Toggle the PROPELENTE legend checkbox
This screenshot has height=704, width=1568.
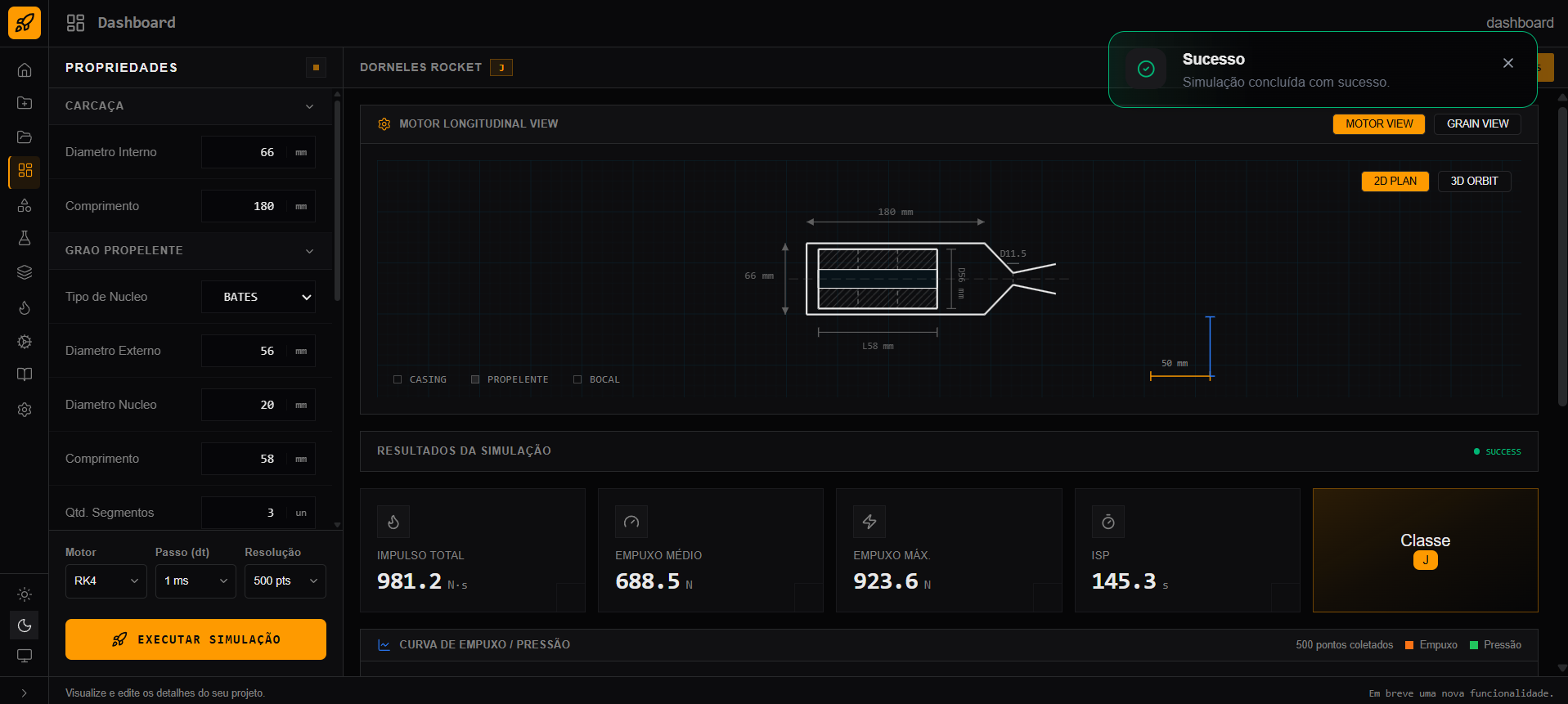click(x=475, y=379)
